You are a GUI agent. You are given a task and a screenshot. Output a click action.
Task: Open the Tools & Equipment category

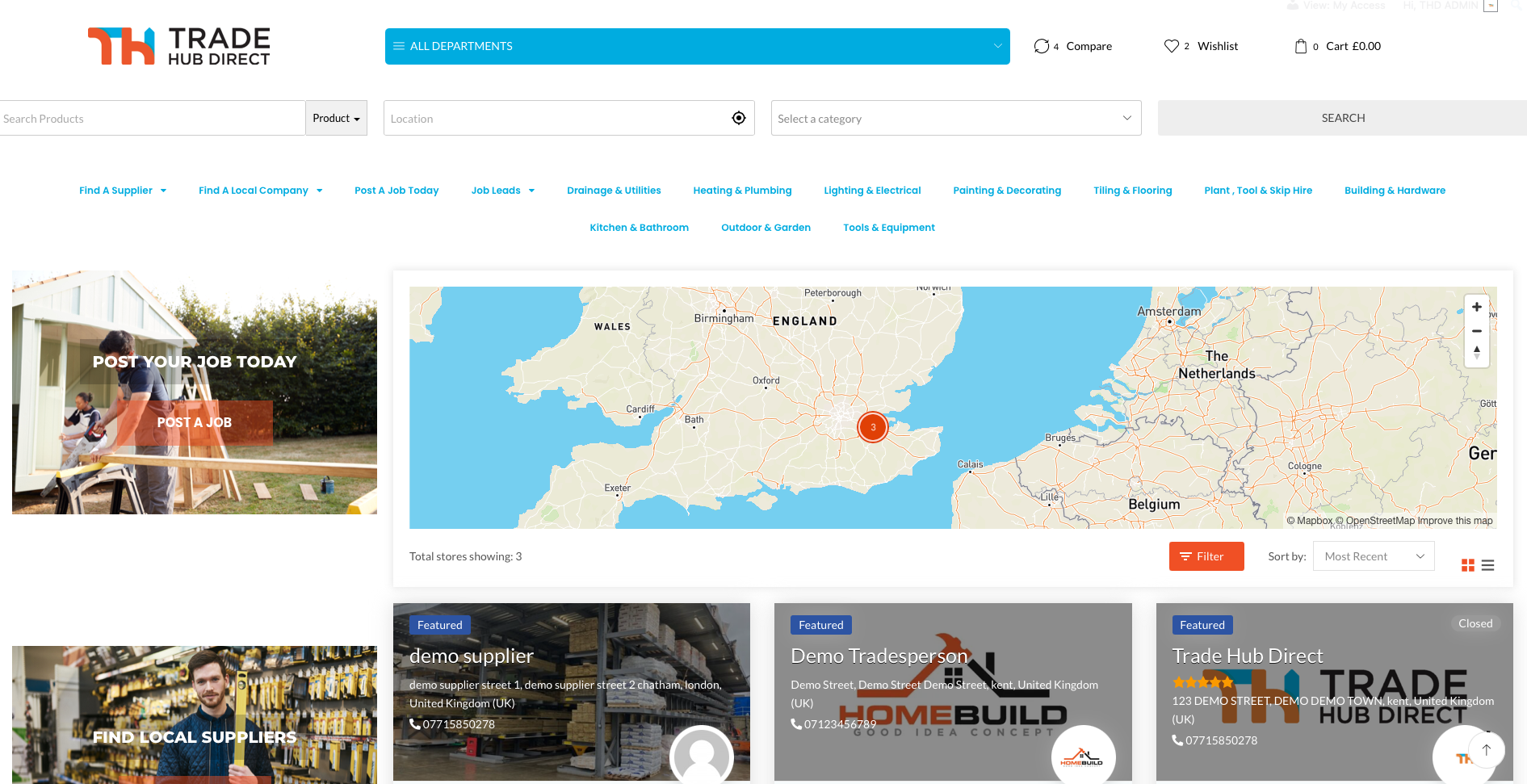888,227
